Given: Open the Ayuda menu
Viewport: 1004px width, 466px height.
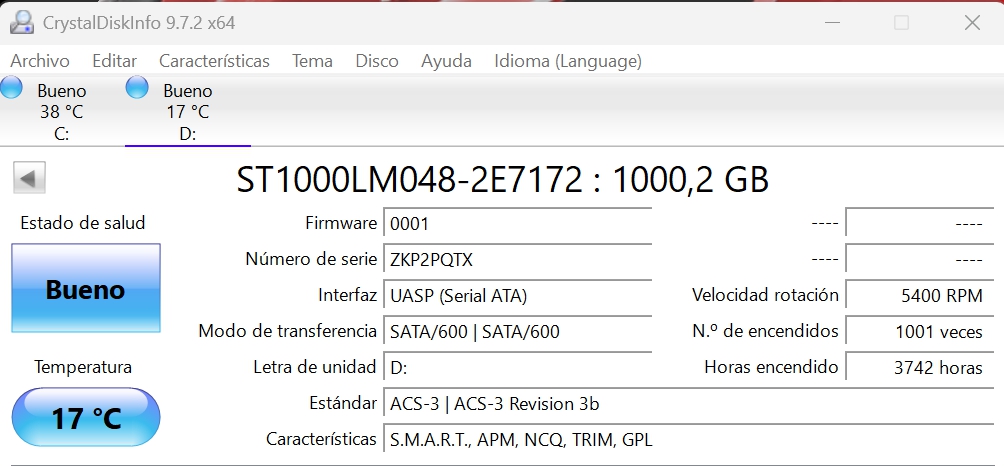Looking at the screenshot, I should coord(446,61).
